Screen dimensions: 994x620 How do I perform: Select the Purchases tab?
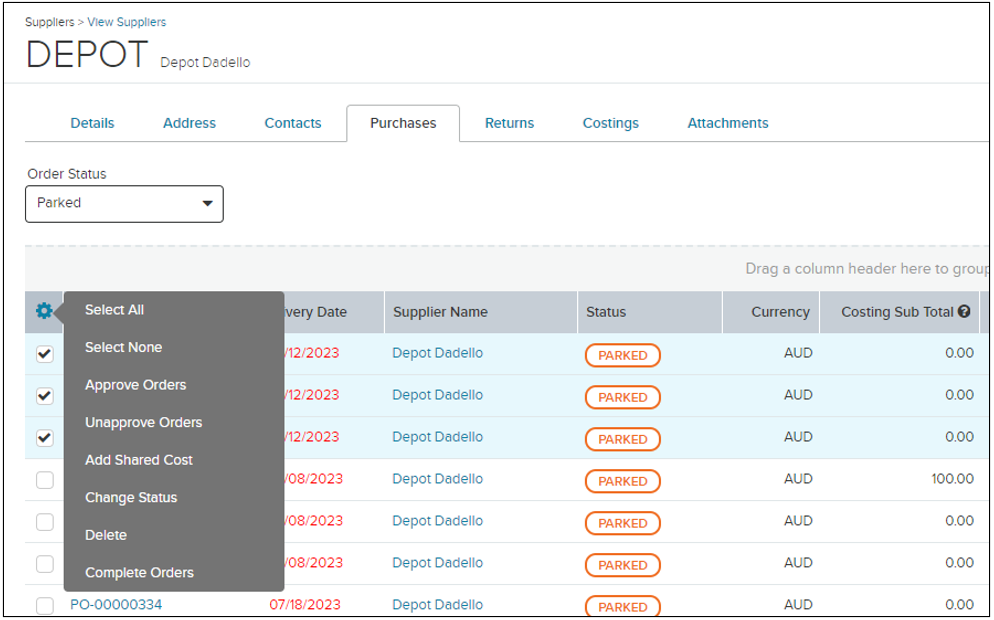(x=403, y=123)
